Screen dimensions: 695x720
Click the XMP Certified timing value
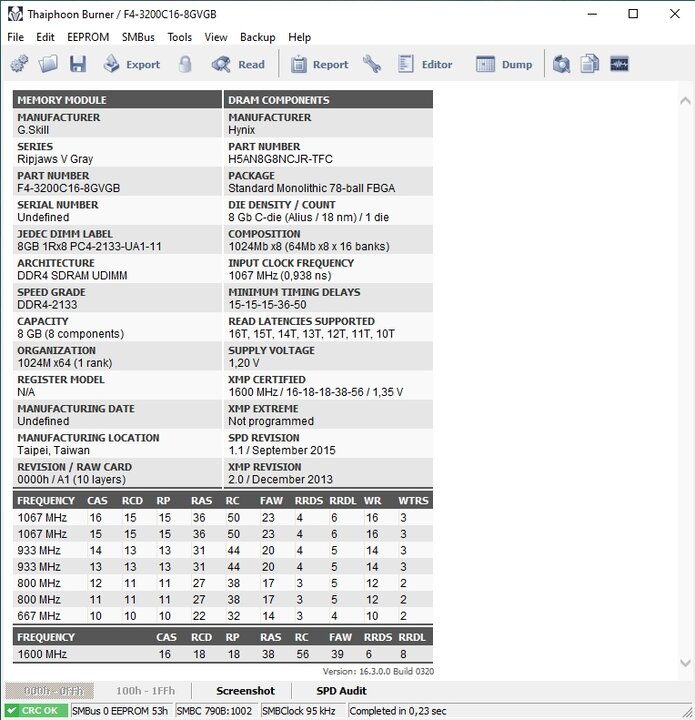tap(316, 392)
